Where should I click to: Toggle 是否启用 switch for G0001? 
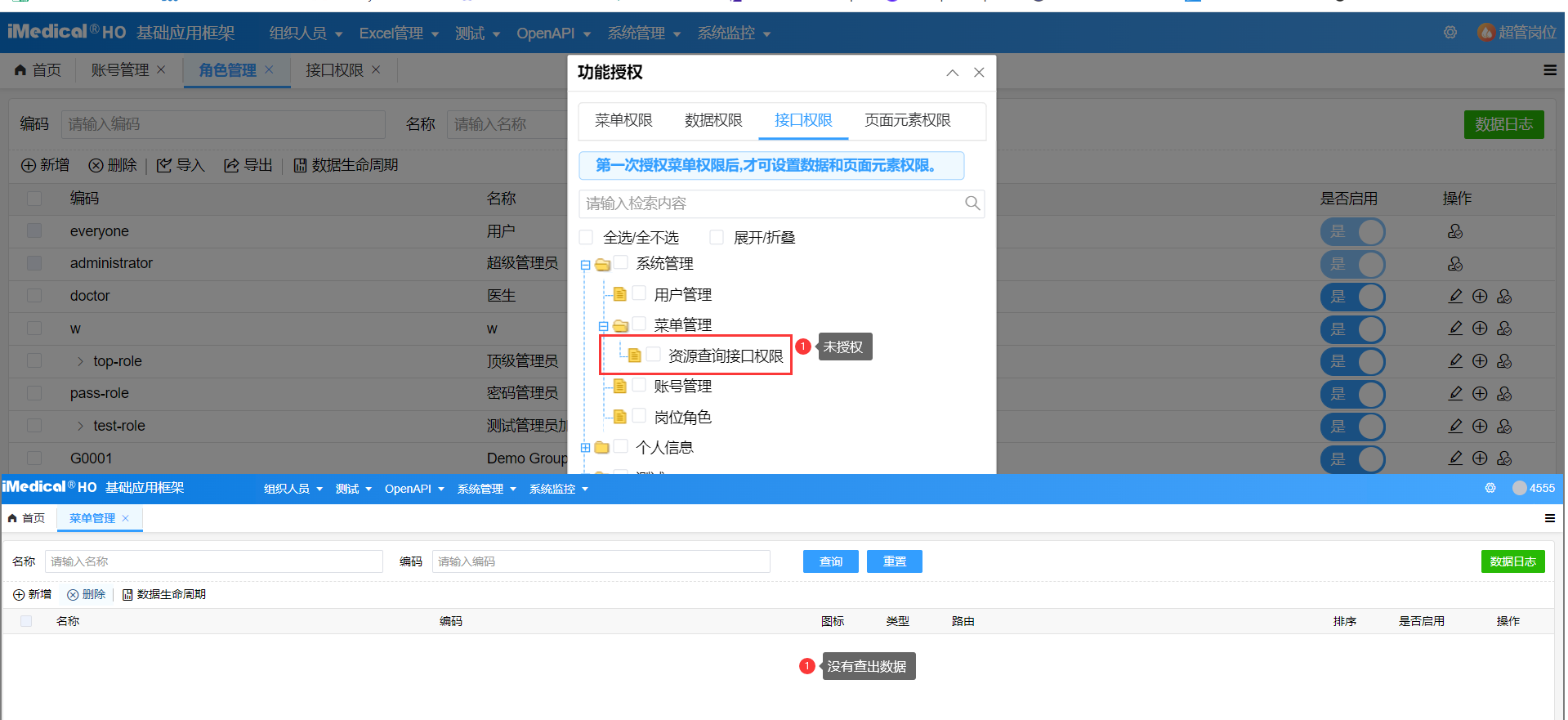[x=1352, y=459]
